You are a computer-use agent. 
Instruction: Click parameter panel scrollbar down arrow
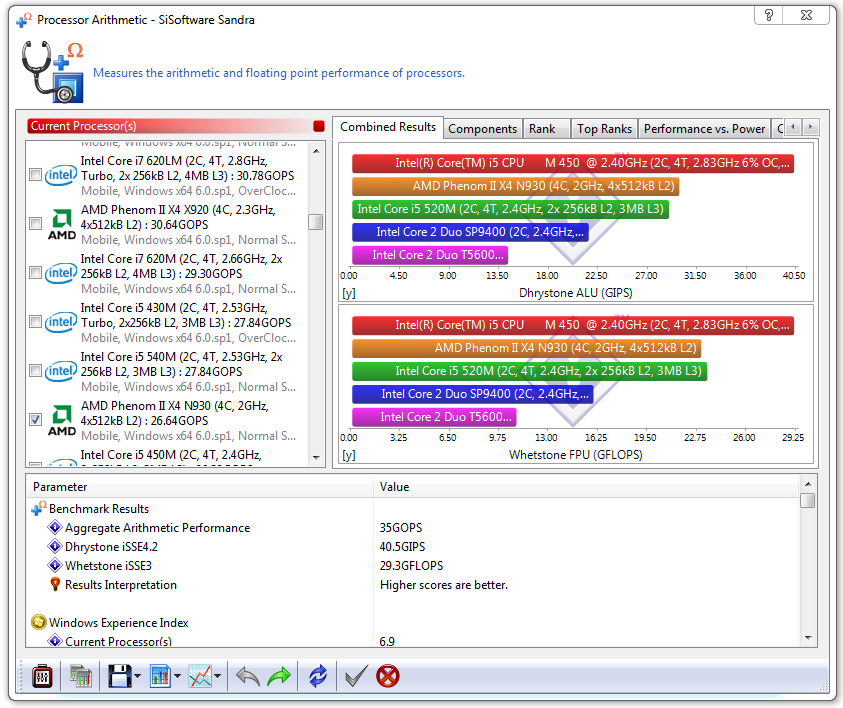click(808, 638)
